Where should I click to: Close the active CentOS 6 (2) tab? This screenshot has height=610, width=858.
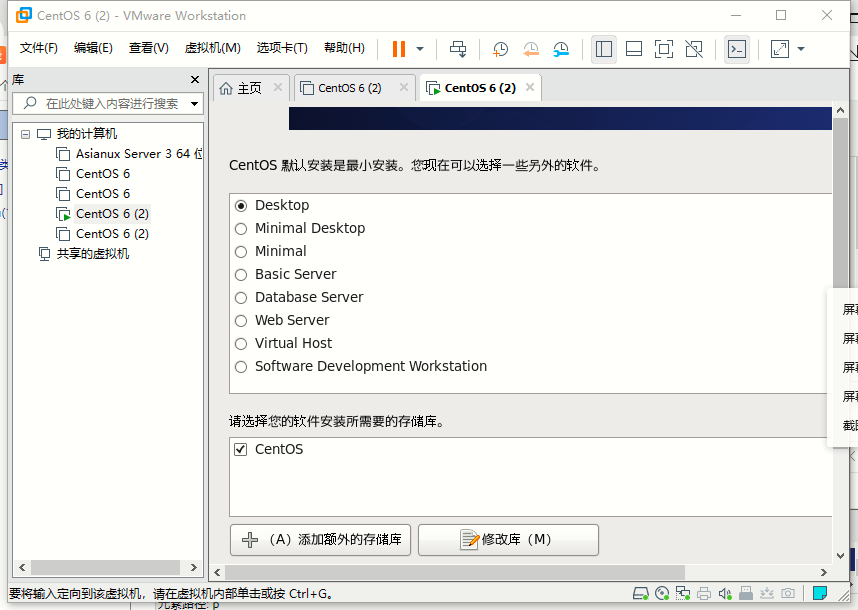coord(530,87)
